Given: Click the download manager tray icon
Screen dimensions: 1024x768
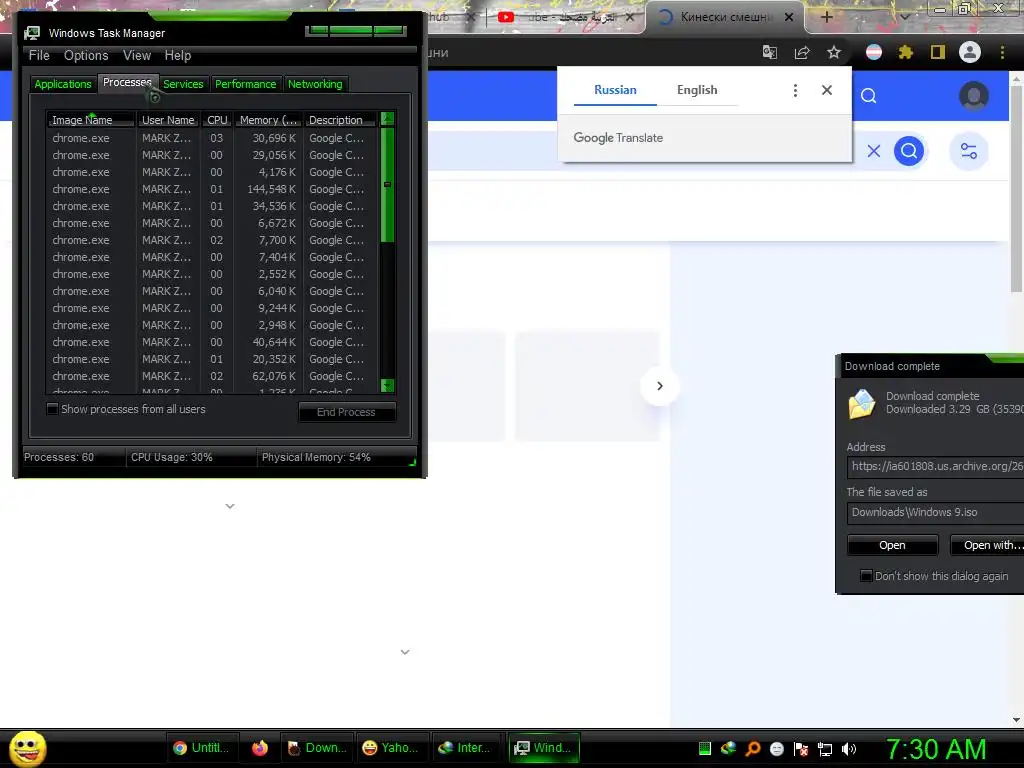Looking at the screenshot, I should click(x=729, y=748).
